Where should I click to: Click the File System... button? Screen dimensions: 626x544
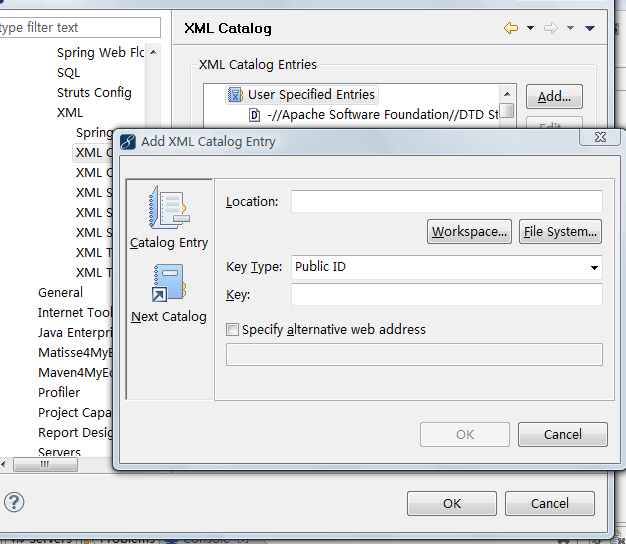[560, 231]
